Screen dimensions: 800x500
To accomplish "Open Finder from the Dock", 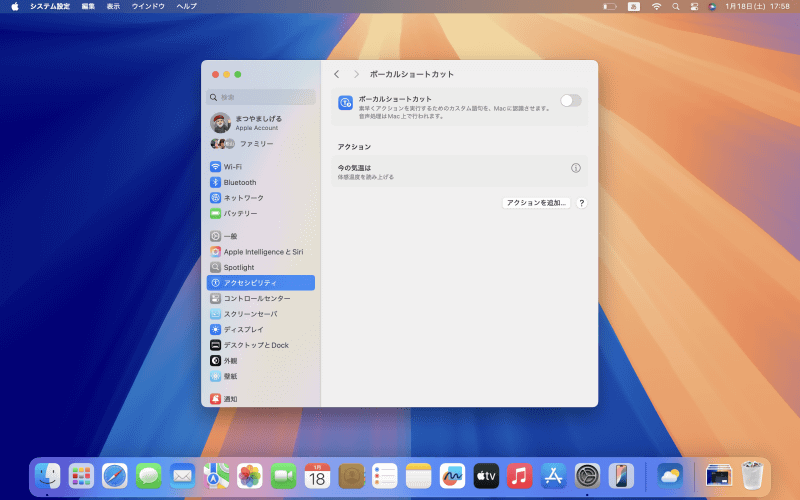I will point(47,477).
